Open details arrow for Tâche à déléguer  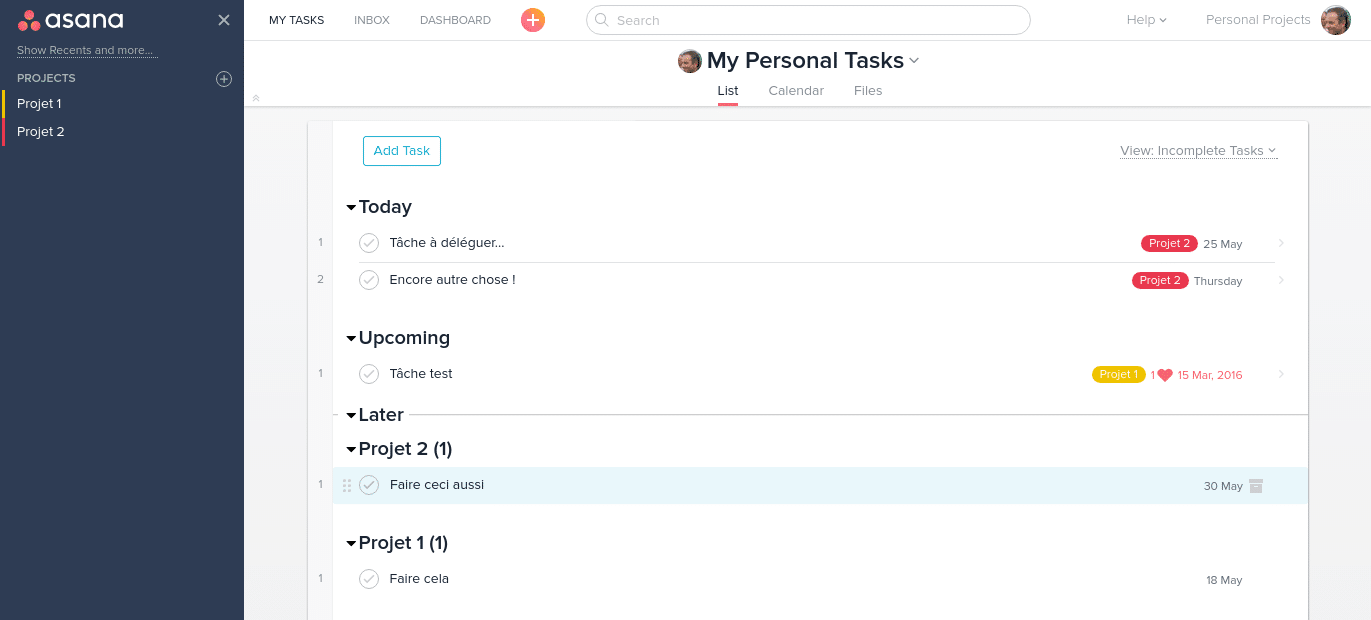(1281, 243)
